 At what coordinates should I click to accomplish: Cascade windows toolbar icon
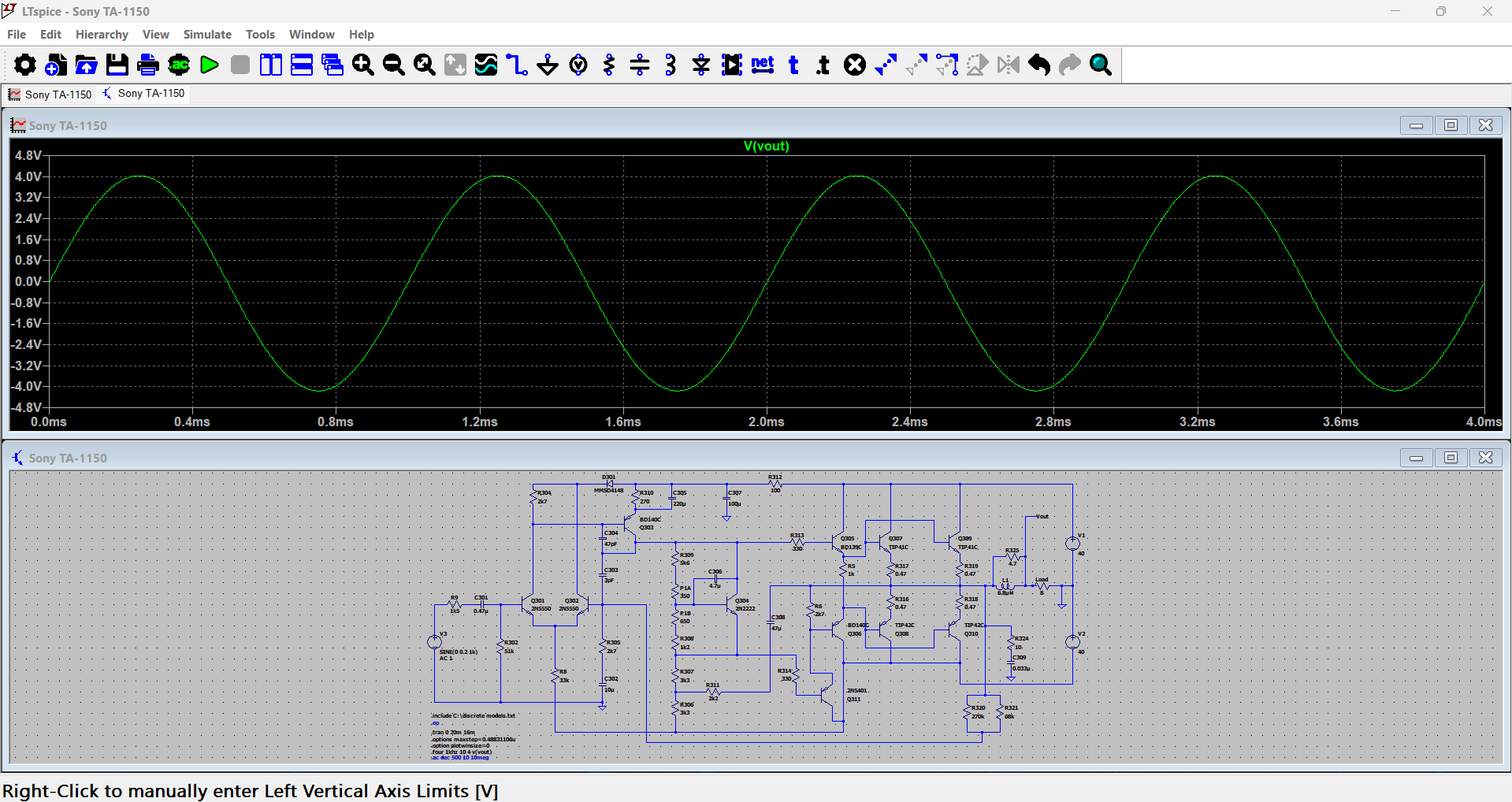pos(332,65)
